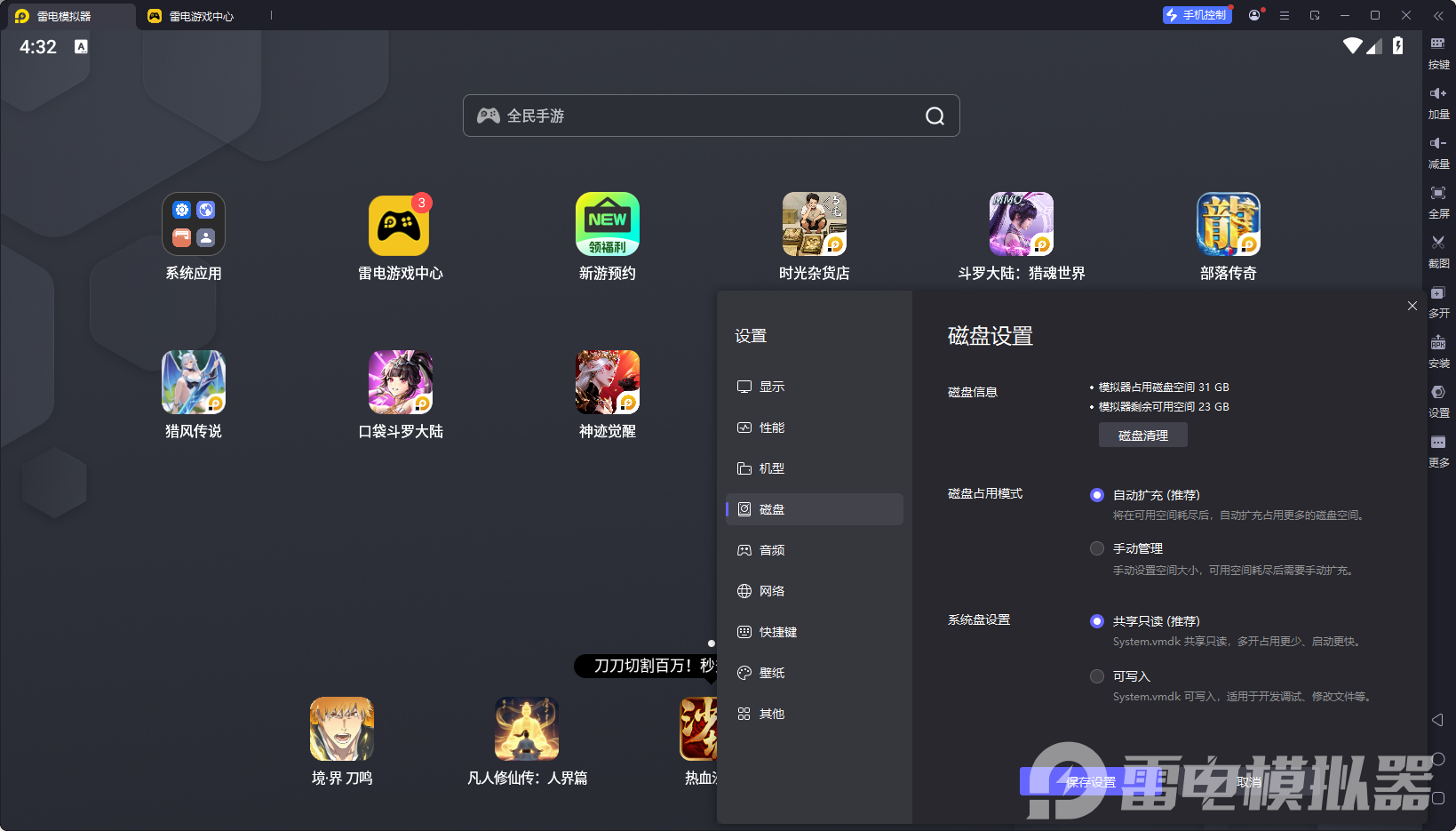Open the 其他 settings section
1456x831 pixels.
[x=815, y=714]
